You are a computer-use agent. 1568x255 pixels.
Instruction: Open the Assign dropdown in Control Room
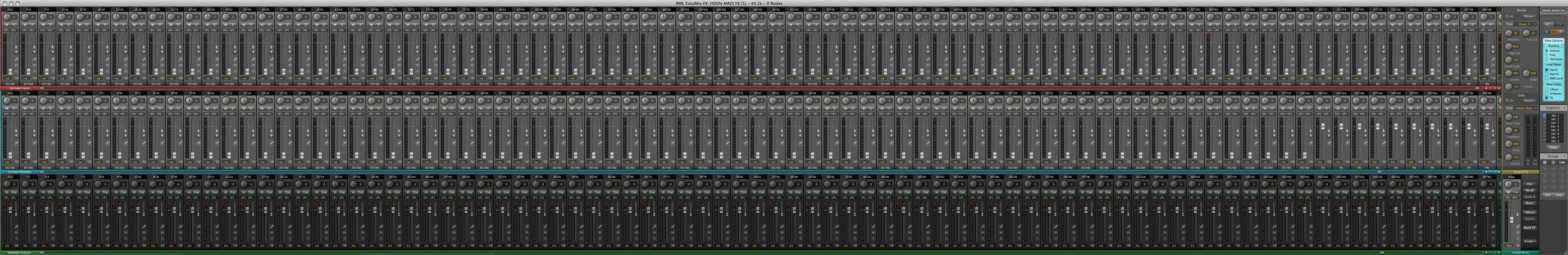[x=1530, y=241]
